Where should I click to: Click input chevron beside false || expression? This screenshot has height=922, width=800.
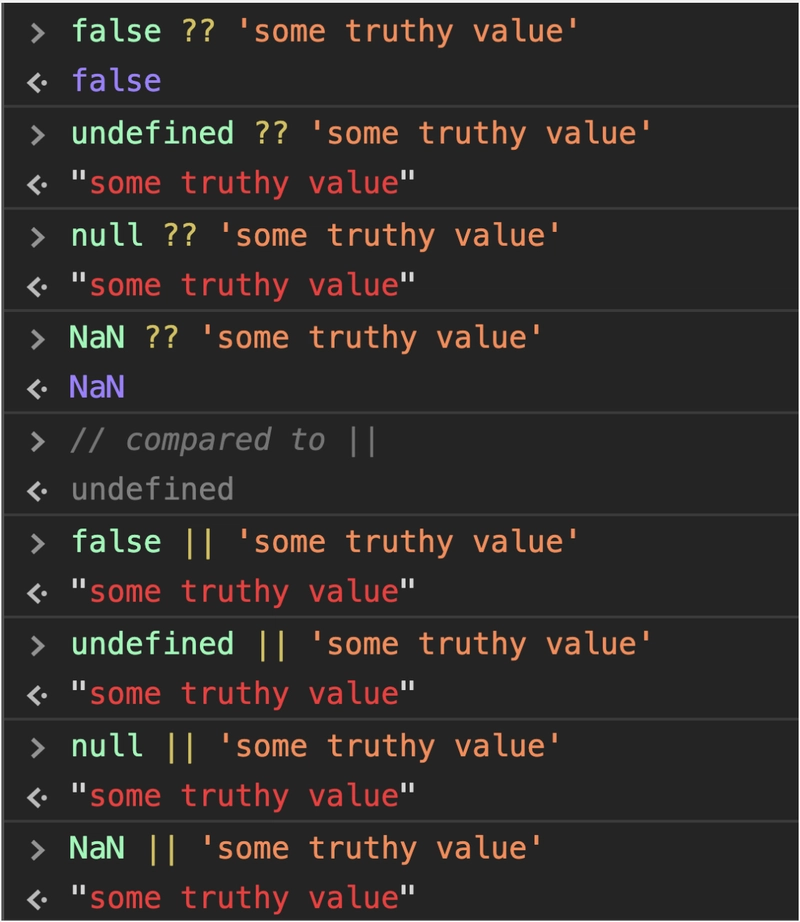click(38, 544)
